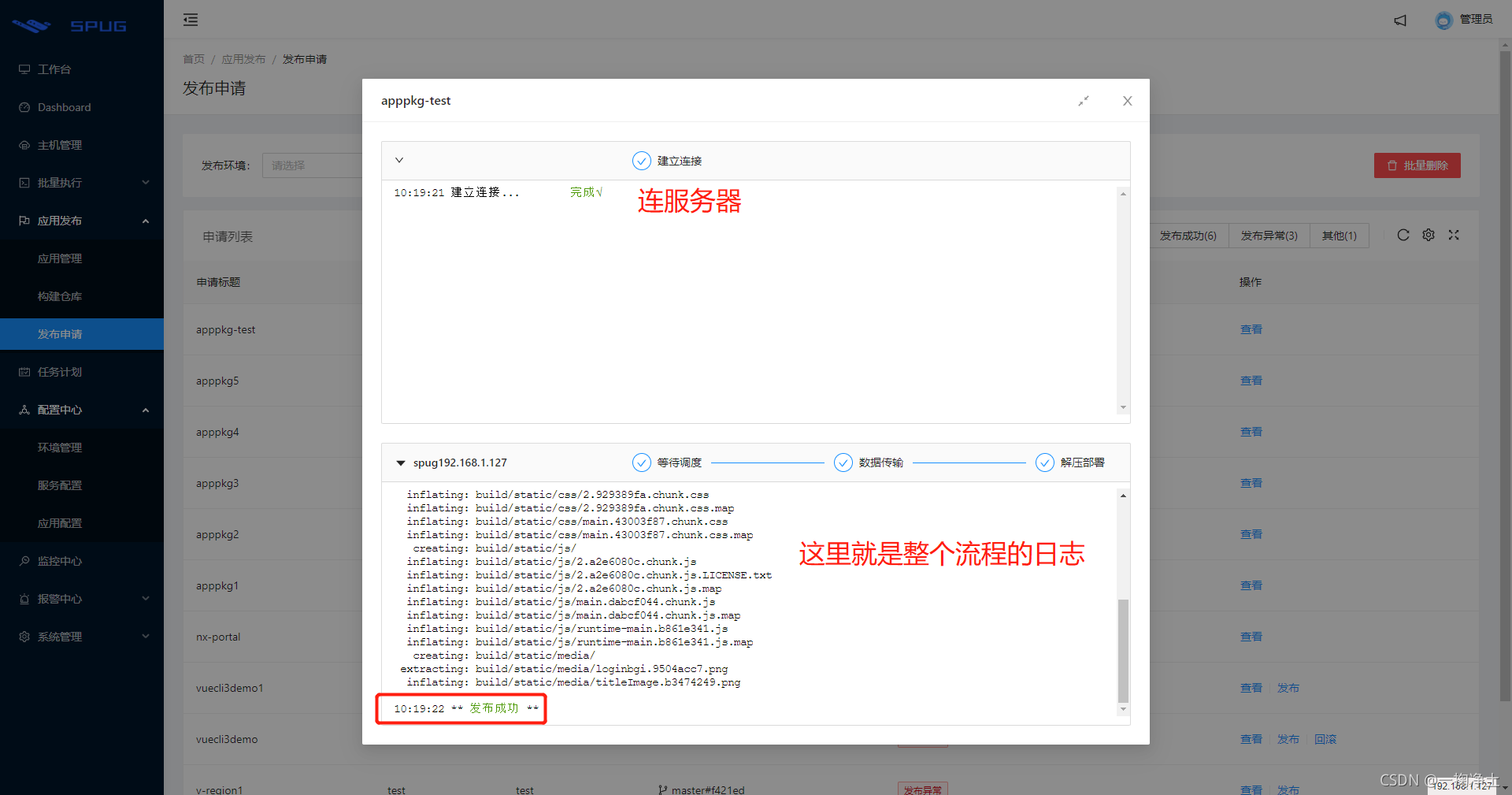
Task: Open the table column settings gear icon
Action: tap(1429, 235)
